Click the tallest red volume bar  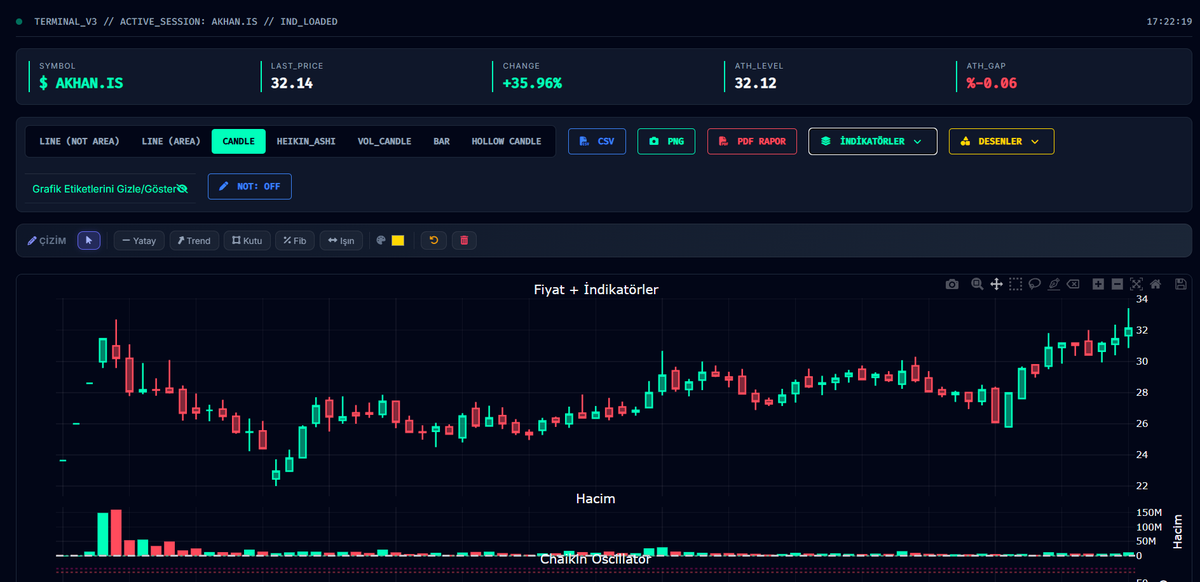click(x=116, y=532)
